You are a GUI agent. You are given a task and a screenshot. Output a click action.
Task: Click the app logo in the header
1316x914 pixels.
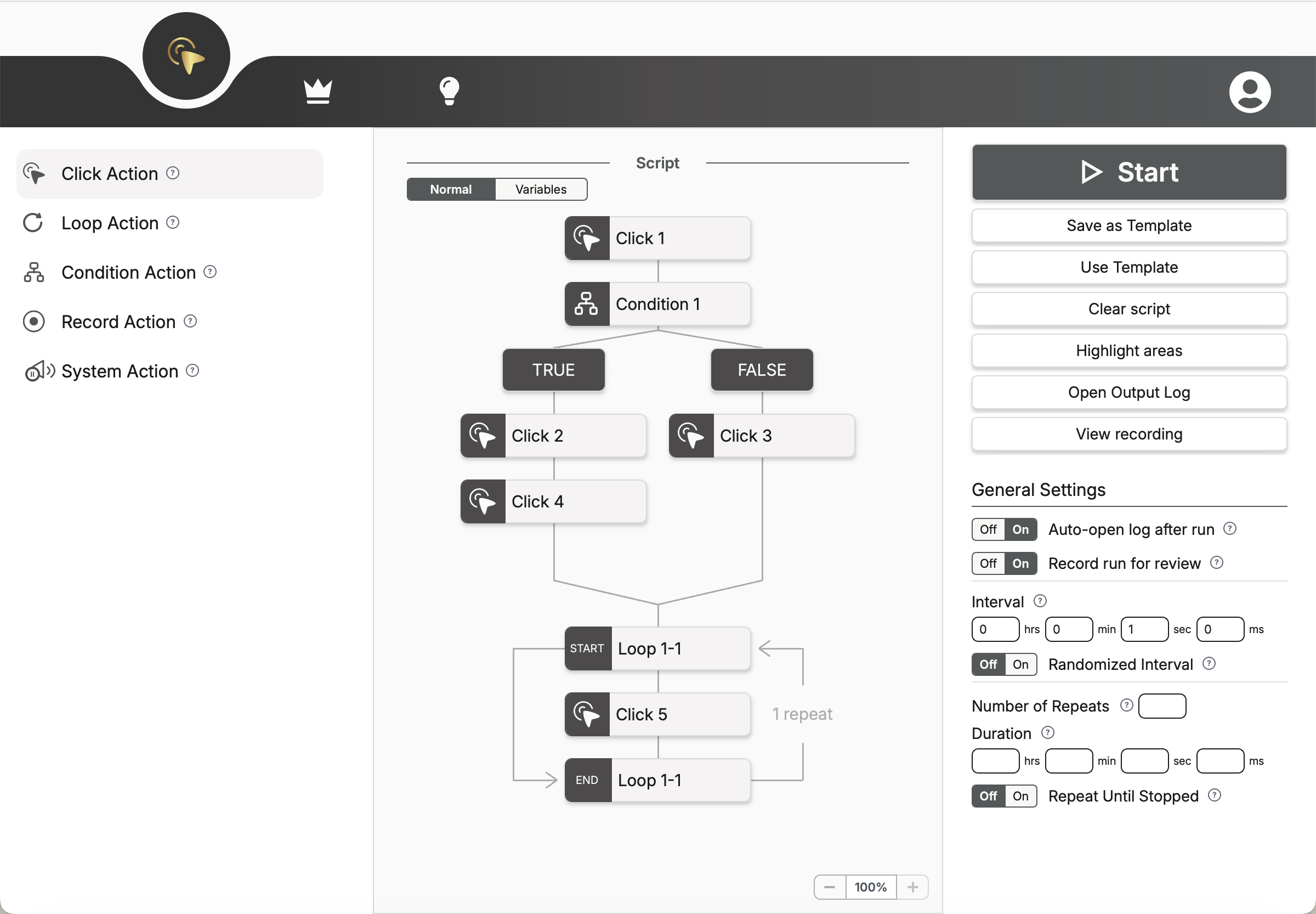(186, 56)
